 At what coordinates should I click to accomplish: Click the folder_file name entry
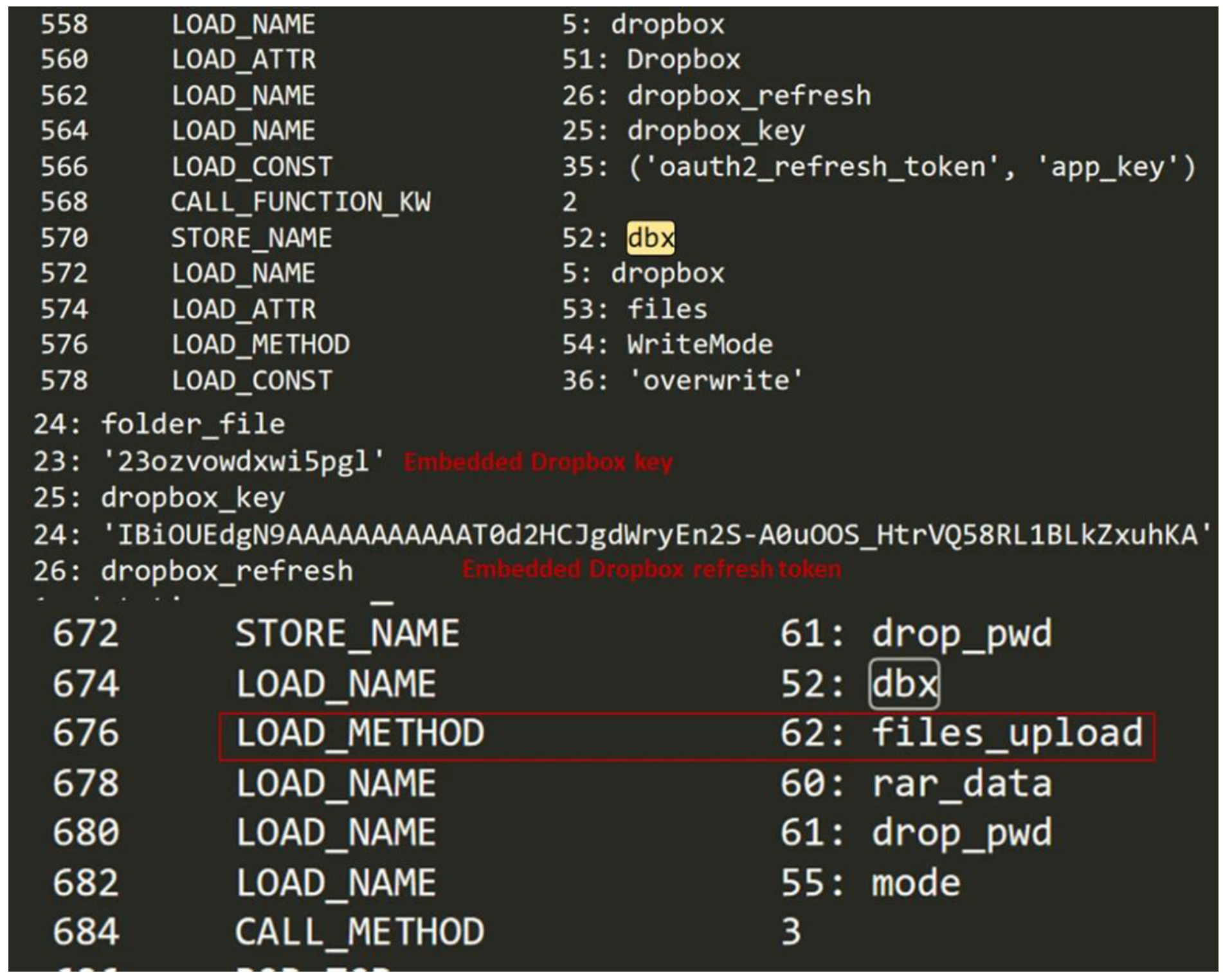pos(192,424)
